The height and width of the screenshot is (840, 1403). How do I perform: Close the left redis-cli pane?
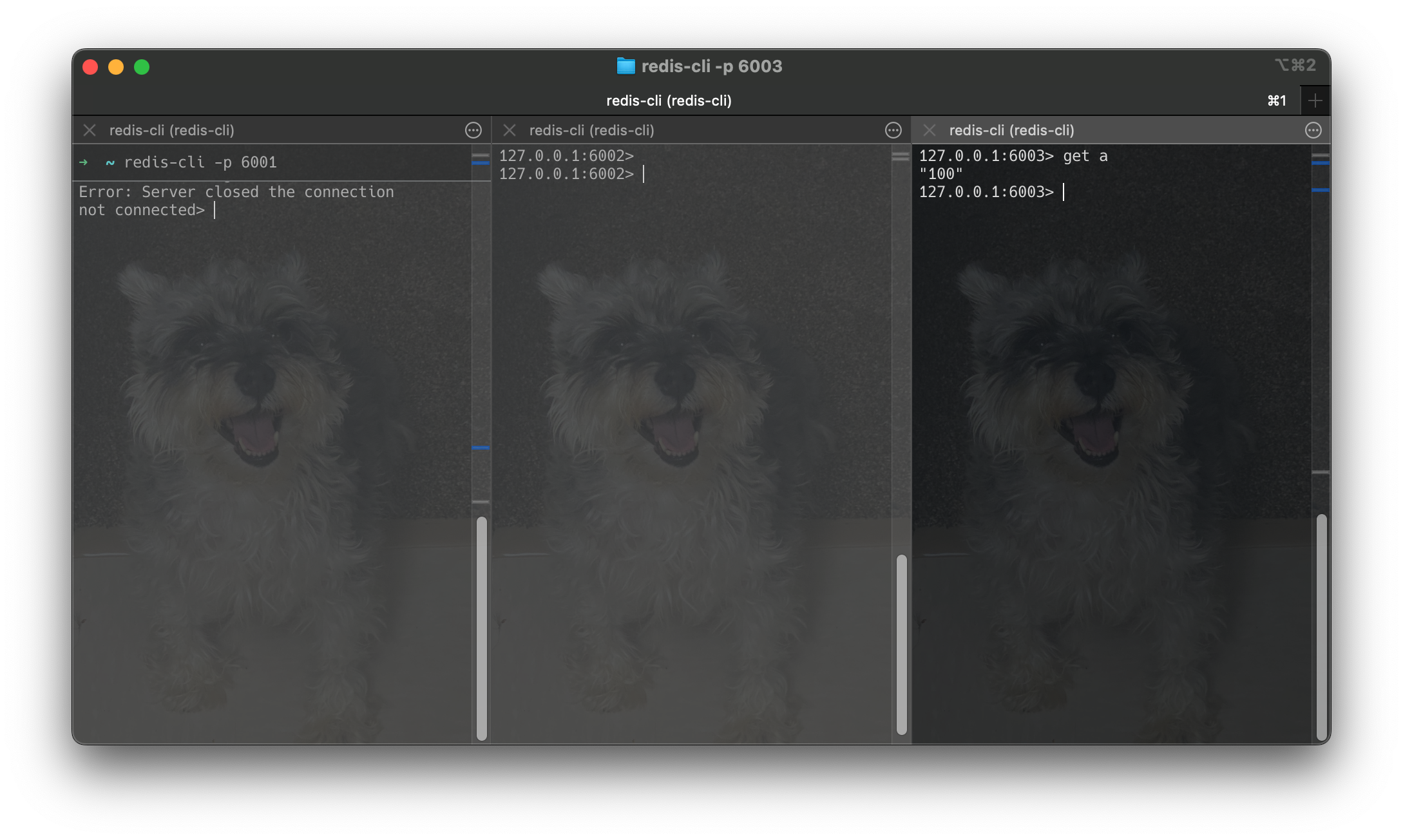click(90, 130)
